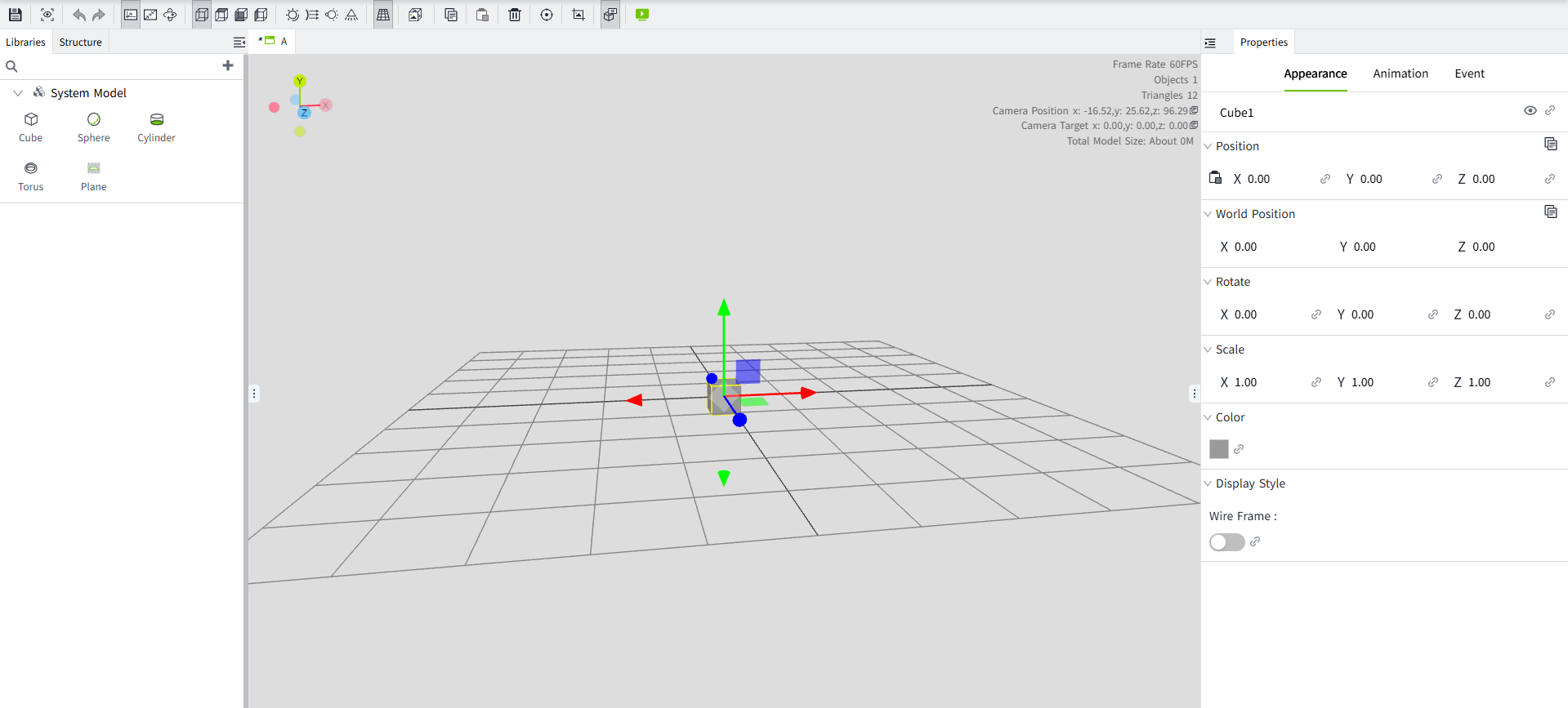
Task: Add a Torus from System Model
Action: (x=31, y=175)
